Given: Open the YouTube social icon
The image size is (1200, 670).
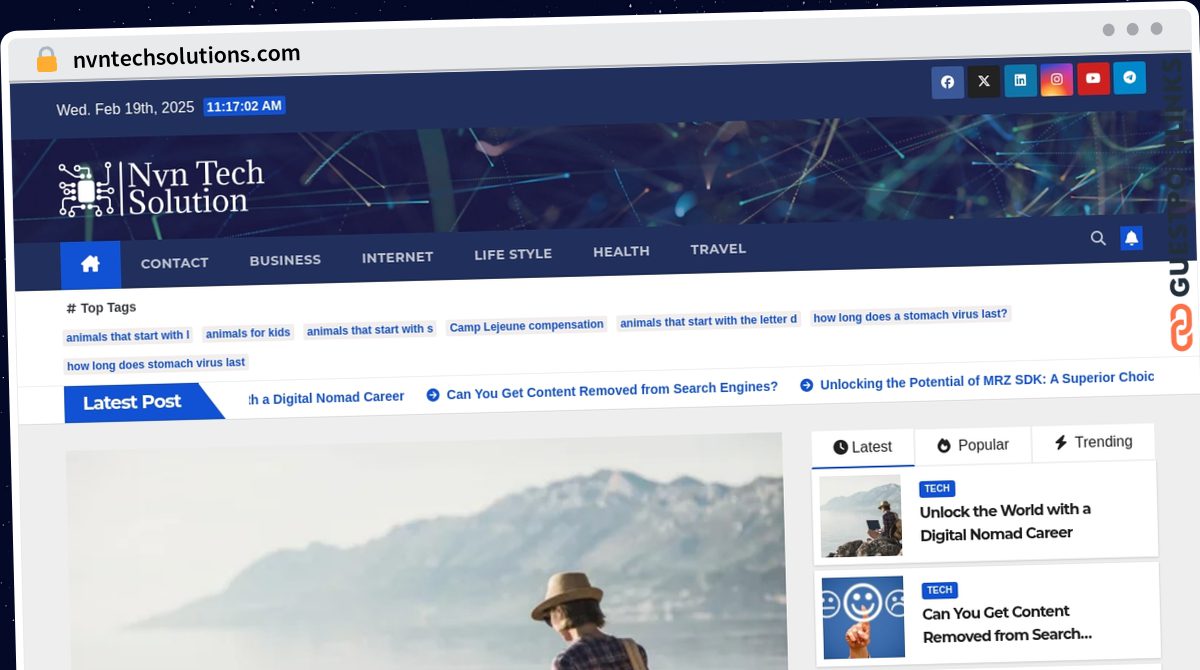Looking at the screenshot, I should [x=1093, y=78].
